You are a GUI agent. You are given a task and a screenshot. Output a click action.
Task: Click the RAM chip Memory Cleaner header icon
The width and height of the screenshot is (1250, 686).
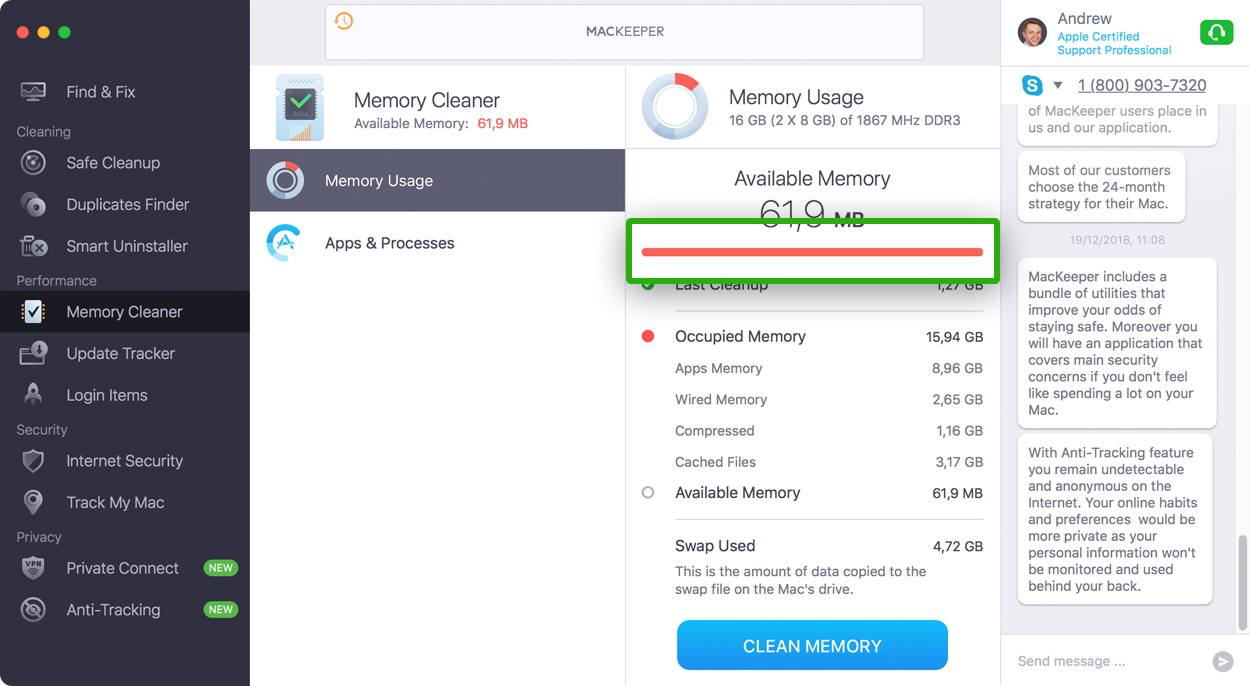[300, 108]
